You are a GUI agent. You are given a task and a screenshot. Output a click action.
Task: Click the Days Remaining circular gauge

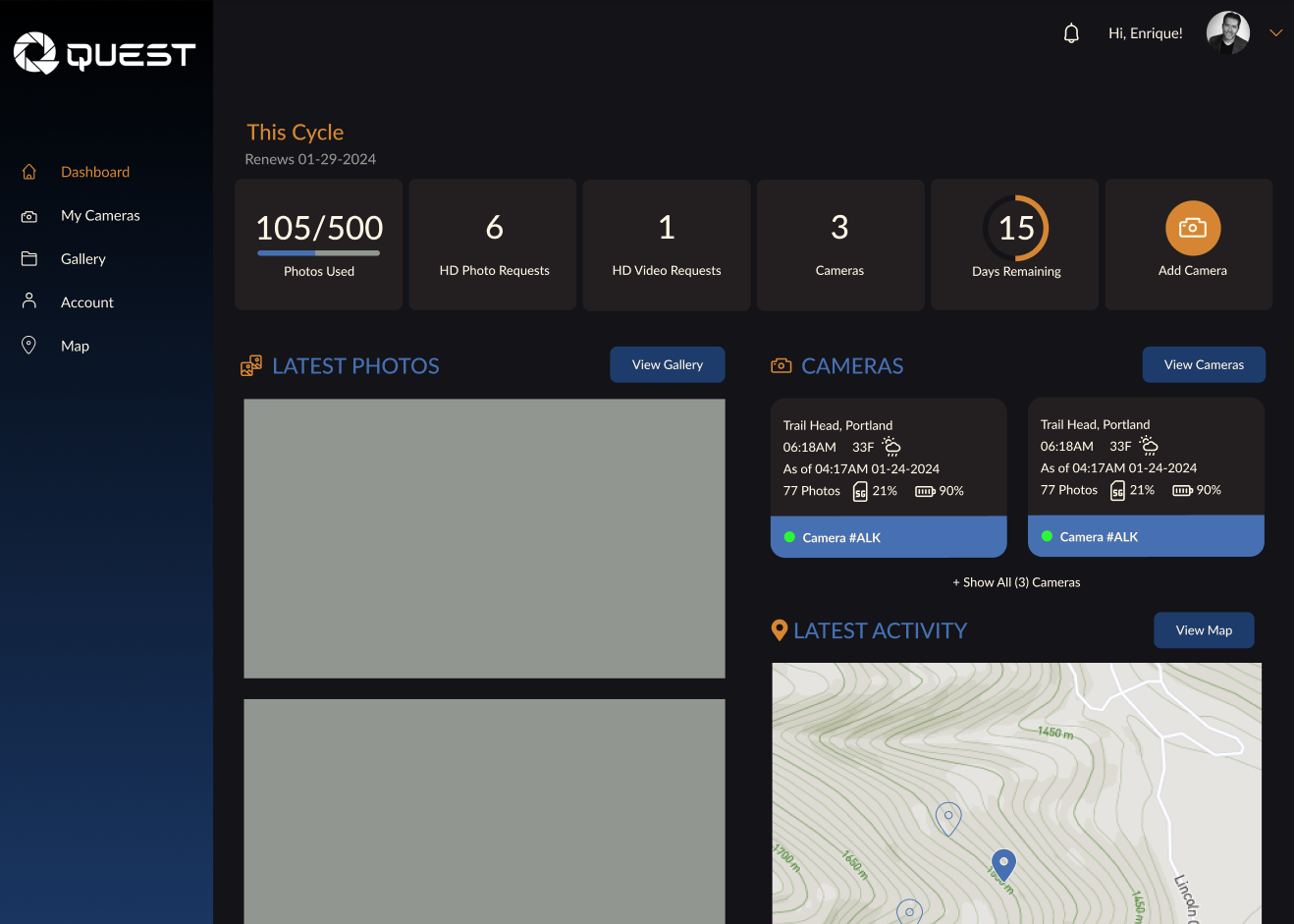click(x=1016, y=228)
